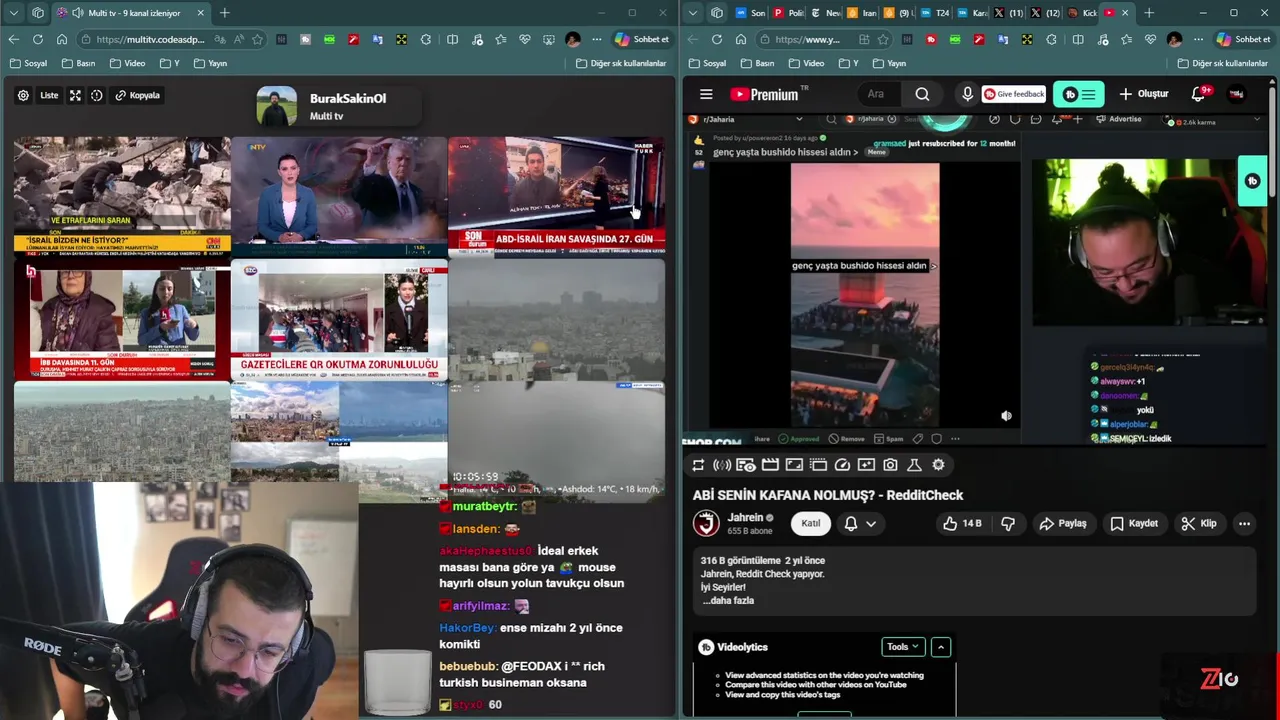Toggle the theater layout icon below video
This screenshot has height=720, width=1280.
(818, 465)
